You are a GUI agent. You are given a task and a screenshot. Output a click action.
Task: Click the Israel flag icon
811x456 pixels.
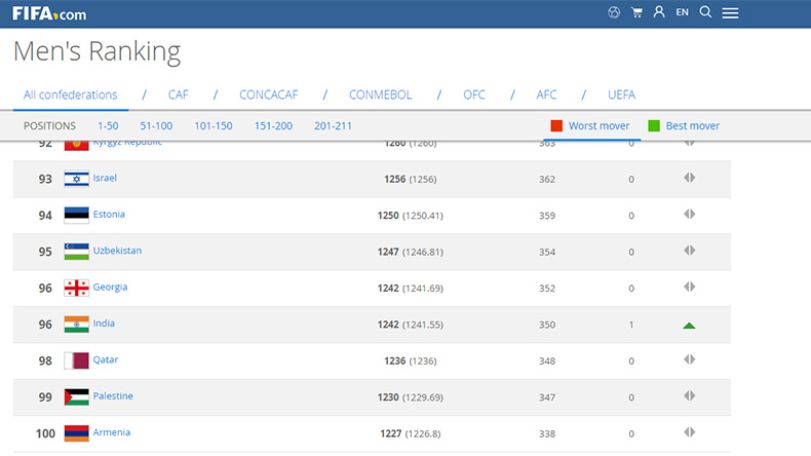click(x=77, y=179)
